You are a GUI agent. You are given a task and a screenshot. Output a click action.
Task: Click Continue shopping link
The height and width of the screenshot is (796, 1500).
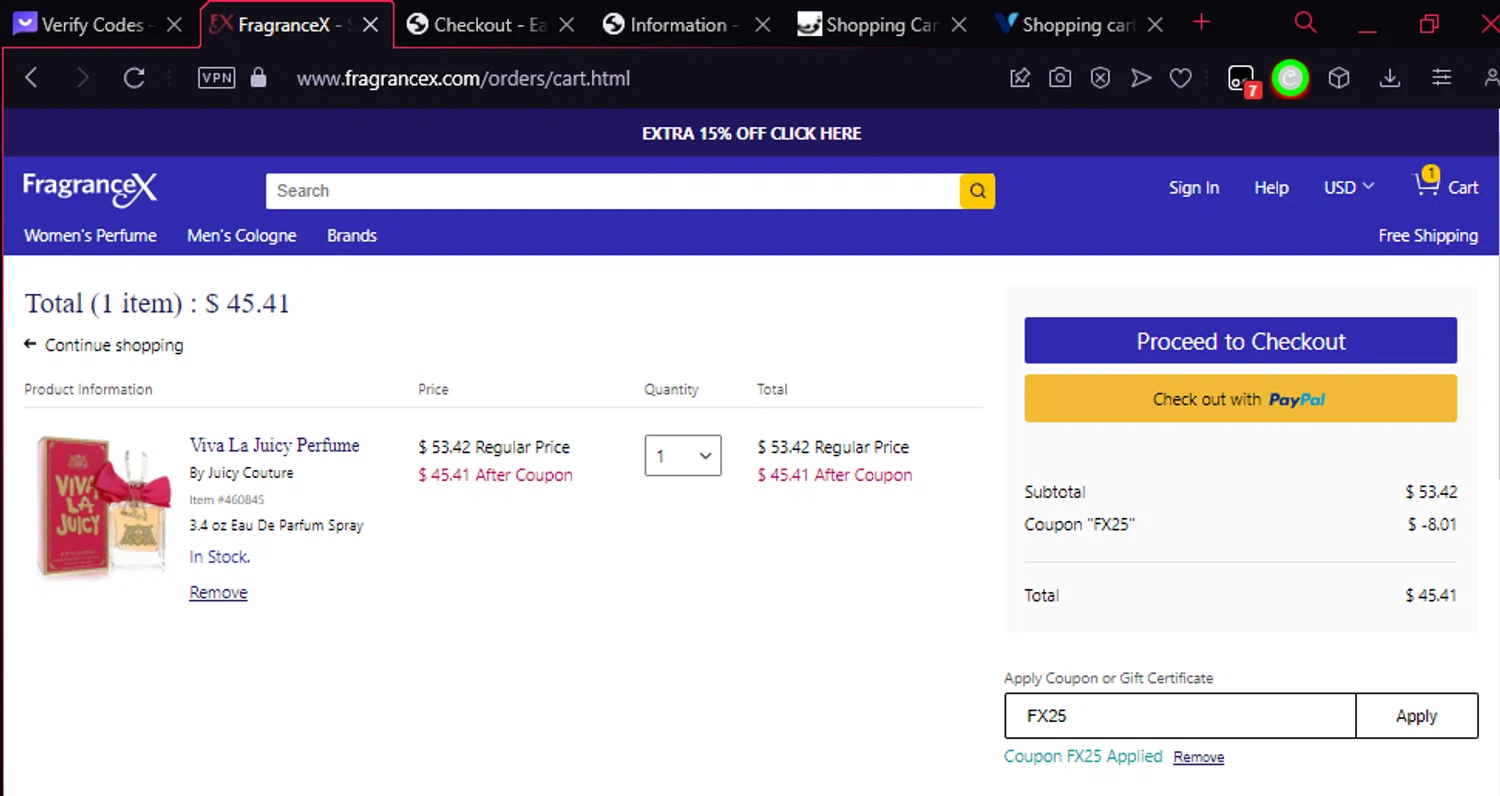click(x=104, y=345)
